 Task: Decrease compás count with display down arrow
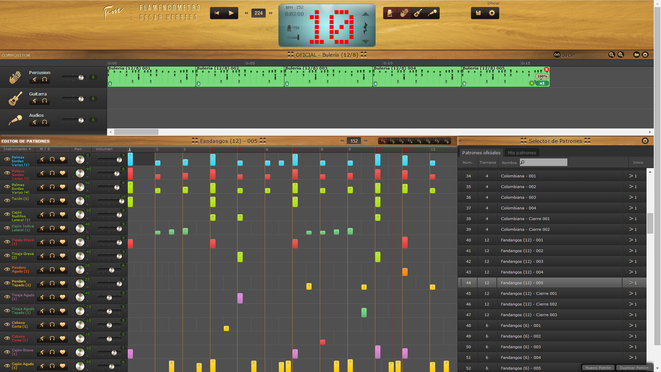[x=365, y=41]
